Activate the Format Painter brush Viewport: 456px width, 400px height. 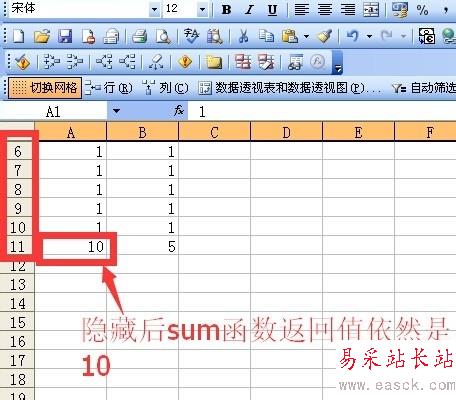[x=324, y=36]
